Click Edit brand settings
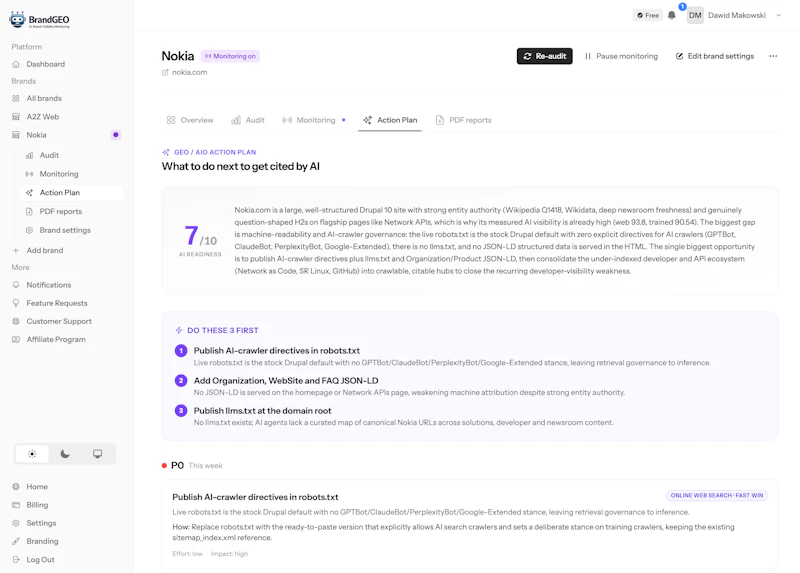 715,56
